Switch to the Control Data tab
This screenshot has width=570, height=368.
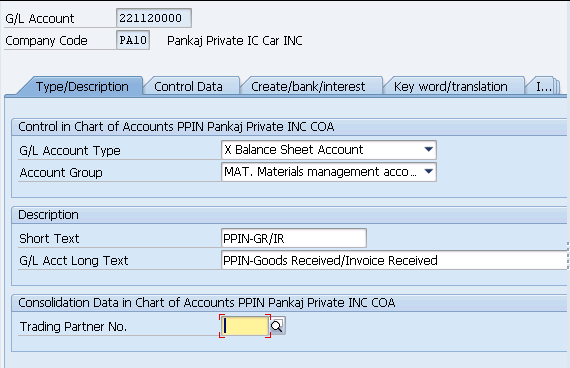tap(188, 87)
